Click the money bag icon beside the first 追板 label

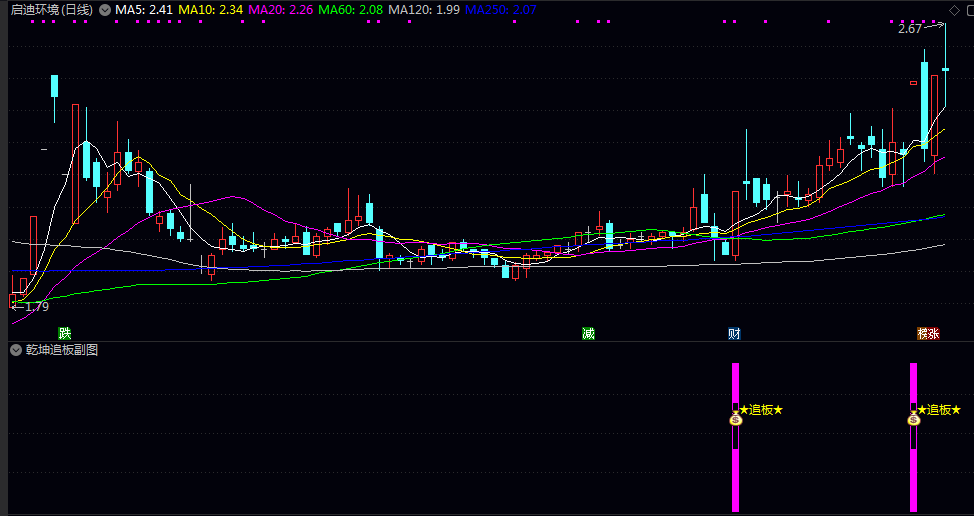point(735,419)
